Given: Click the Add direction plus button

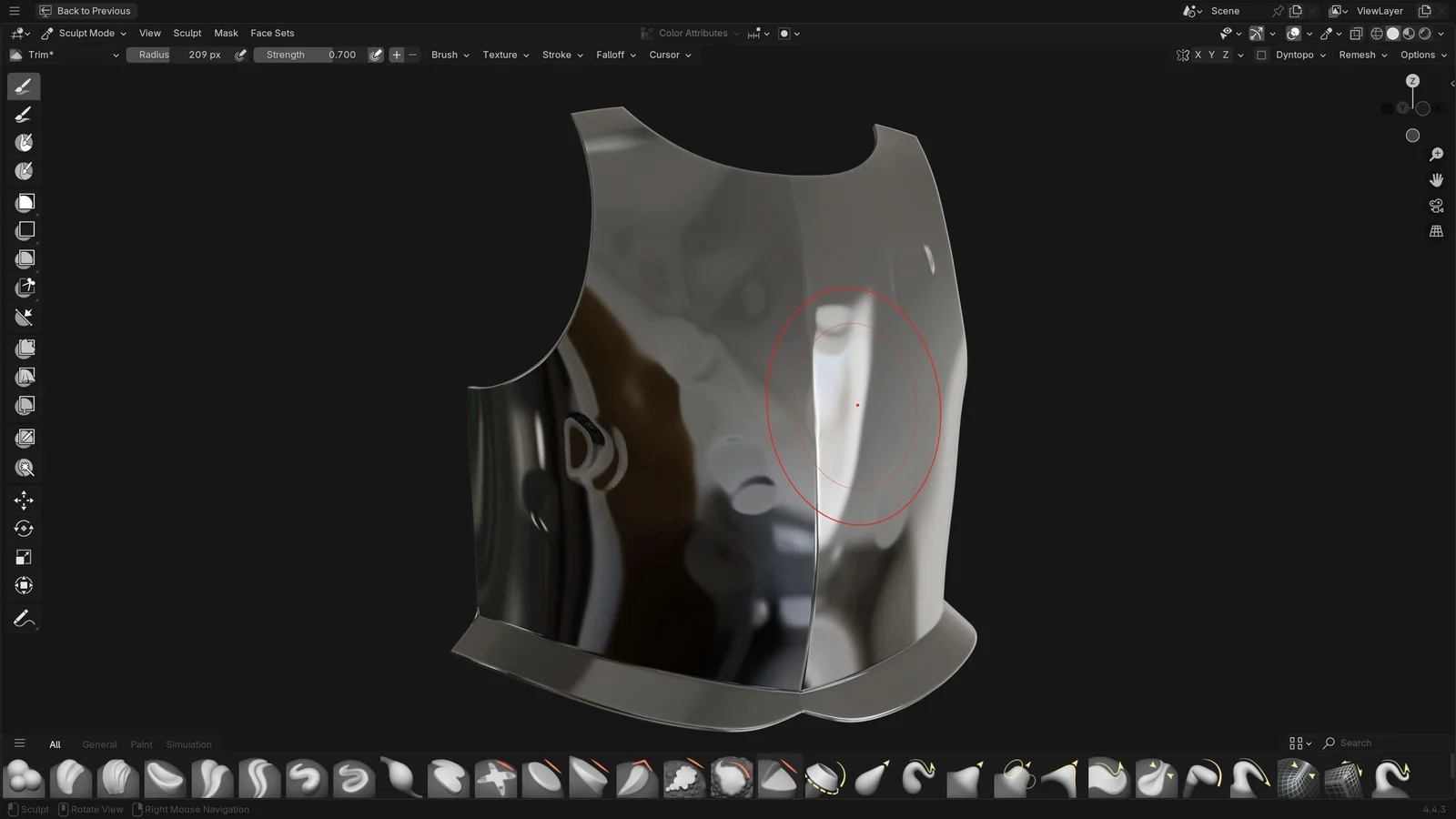Looking at the screenshot, I should (x=397, y=55).
